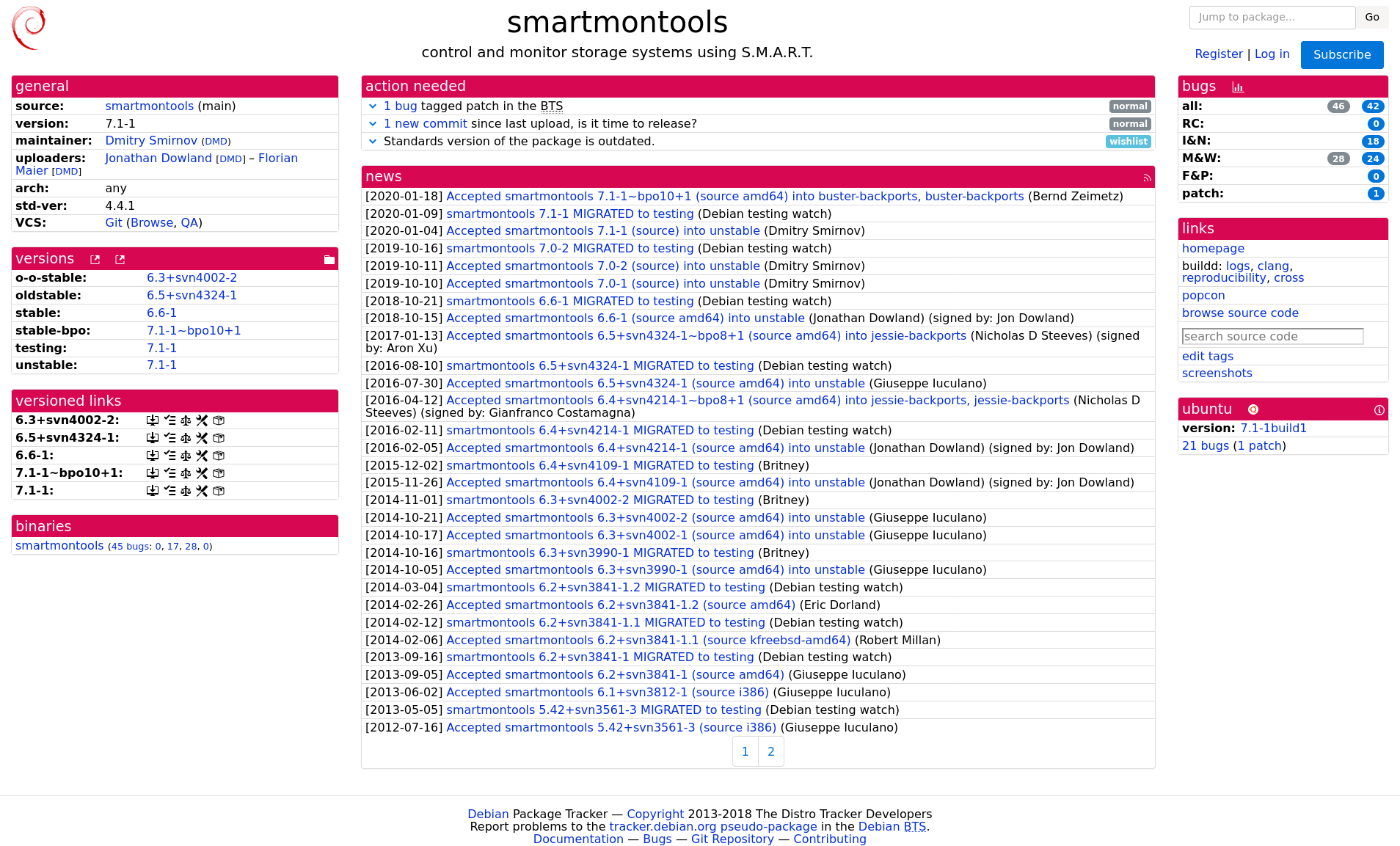Open the smartmontools binary package link

click(x=59, y=546)
